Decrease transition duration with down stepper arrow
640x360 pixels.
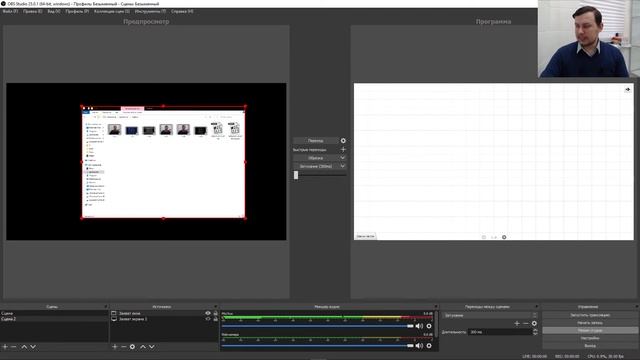(535, 334)
